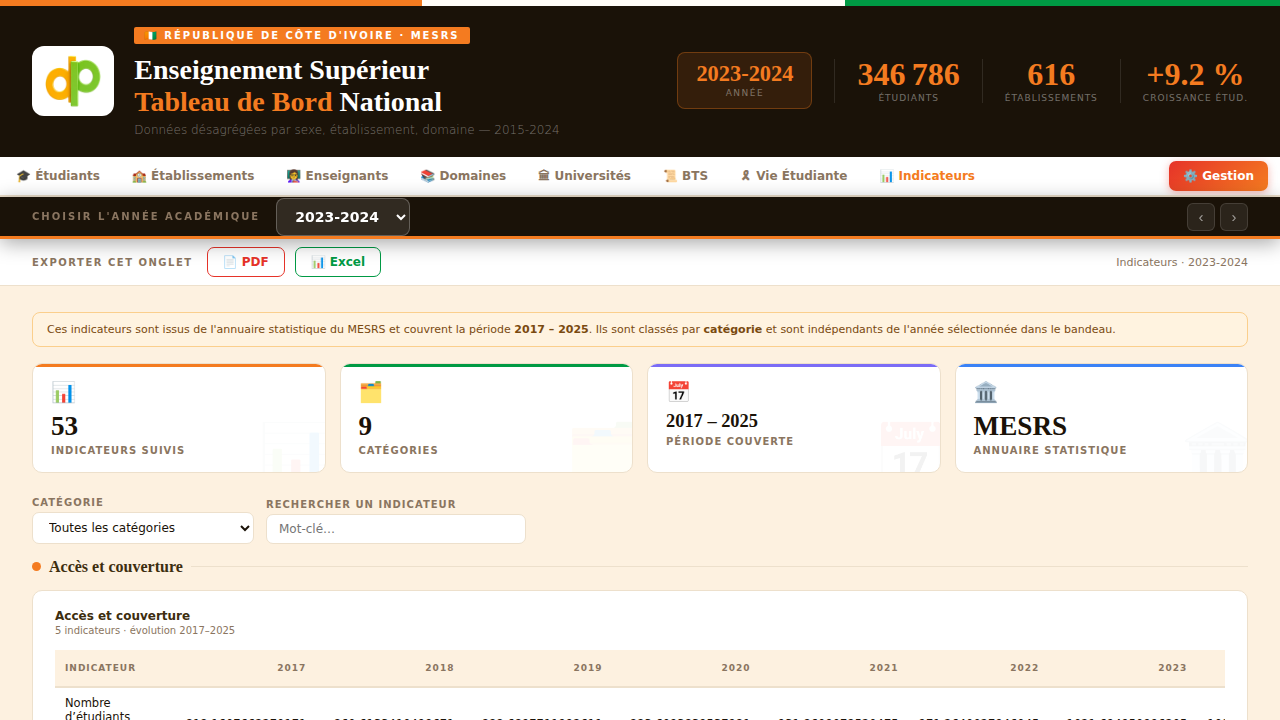Export this tab as PDF
This screenshot has width=1280, height=720.
[x=246, y=262]
